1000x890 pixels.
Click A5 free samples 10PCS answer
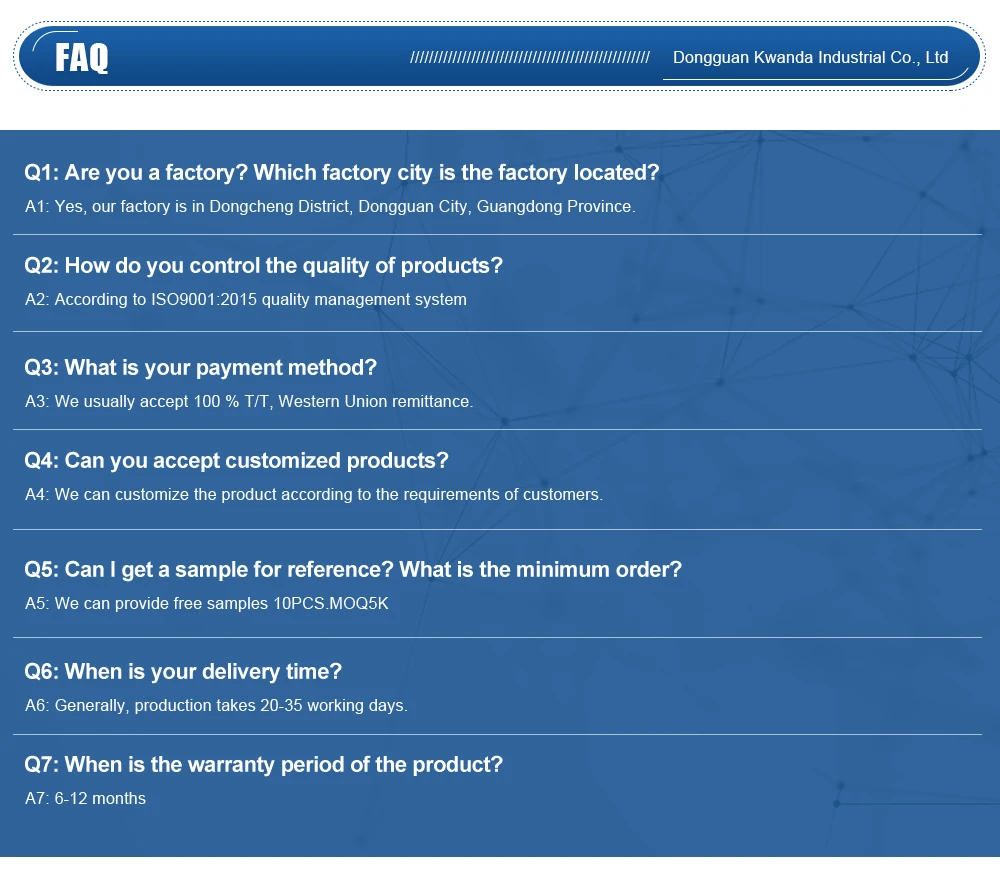coord(207,604)
